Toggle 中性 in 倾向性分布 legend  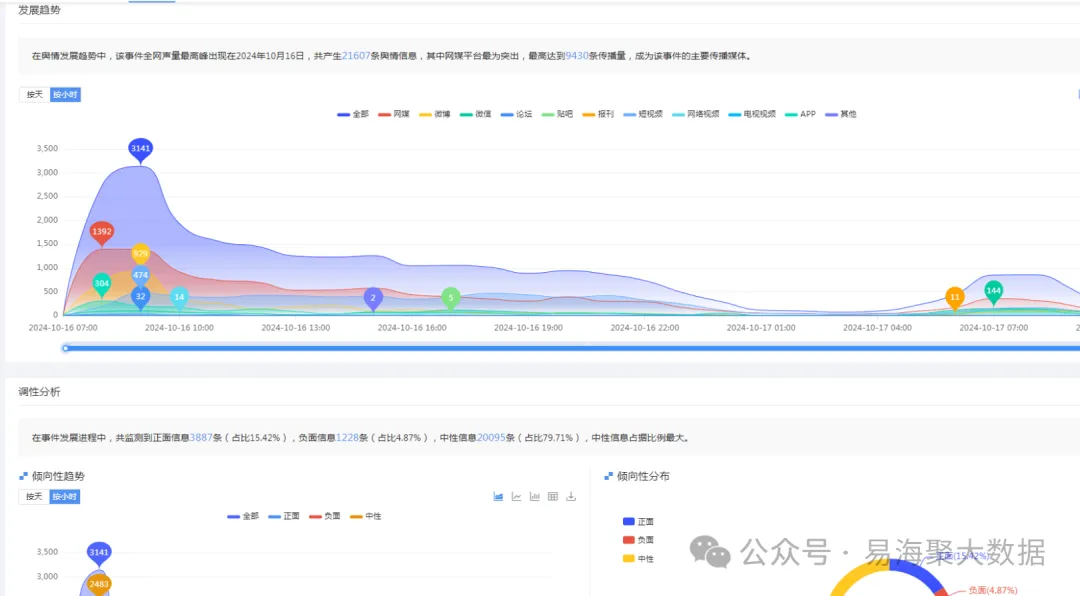638,559
